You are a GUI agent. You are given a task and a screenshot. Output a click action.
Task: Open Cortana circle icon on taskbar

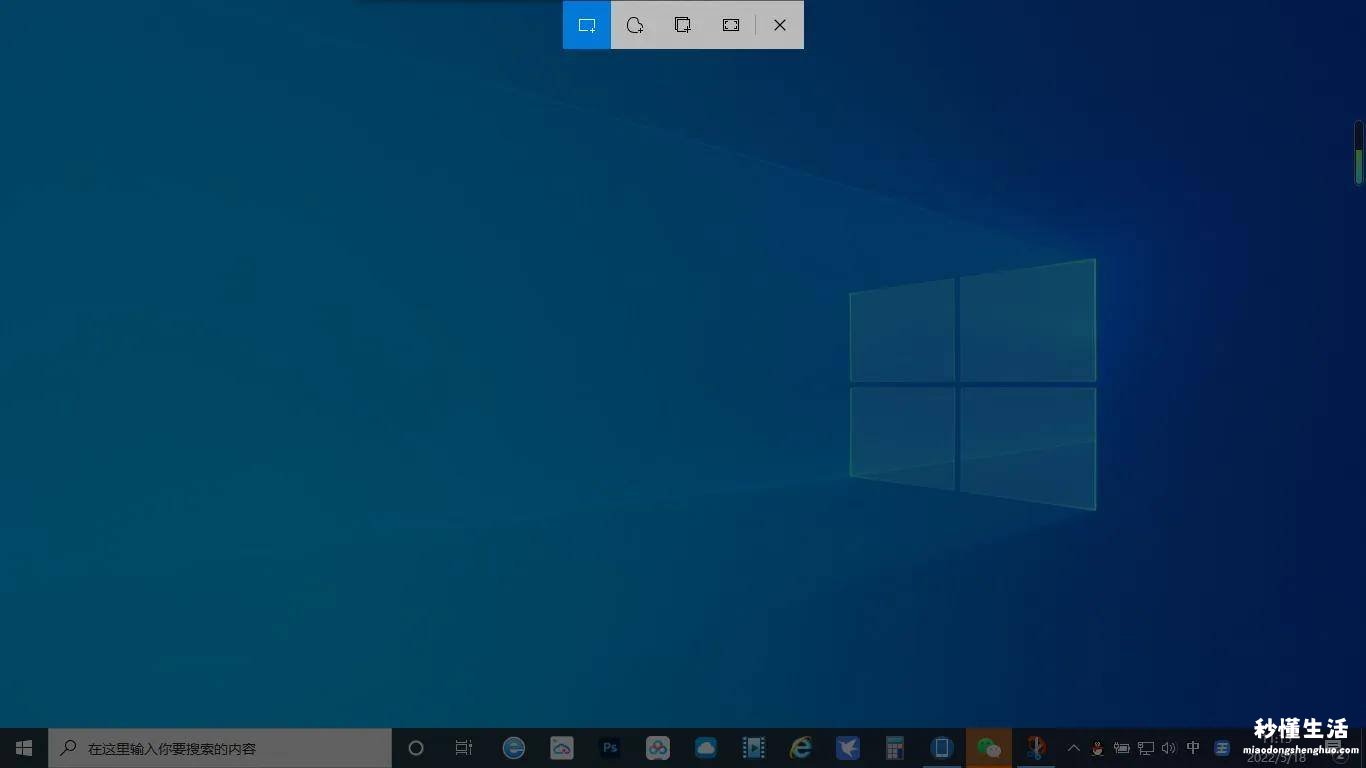click(416, 748)
